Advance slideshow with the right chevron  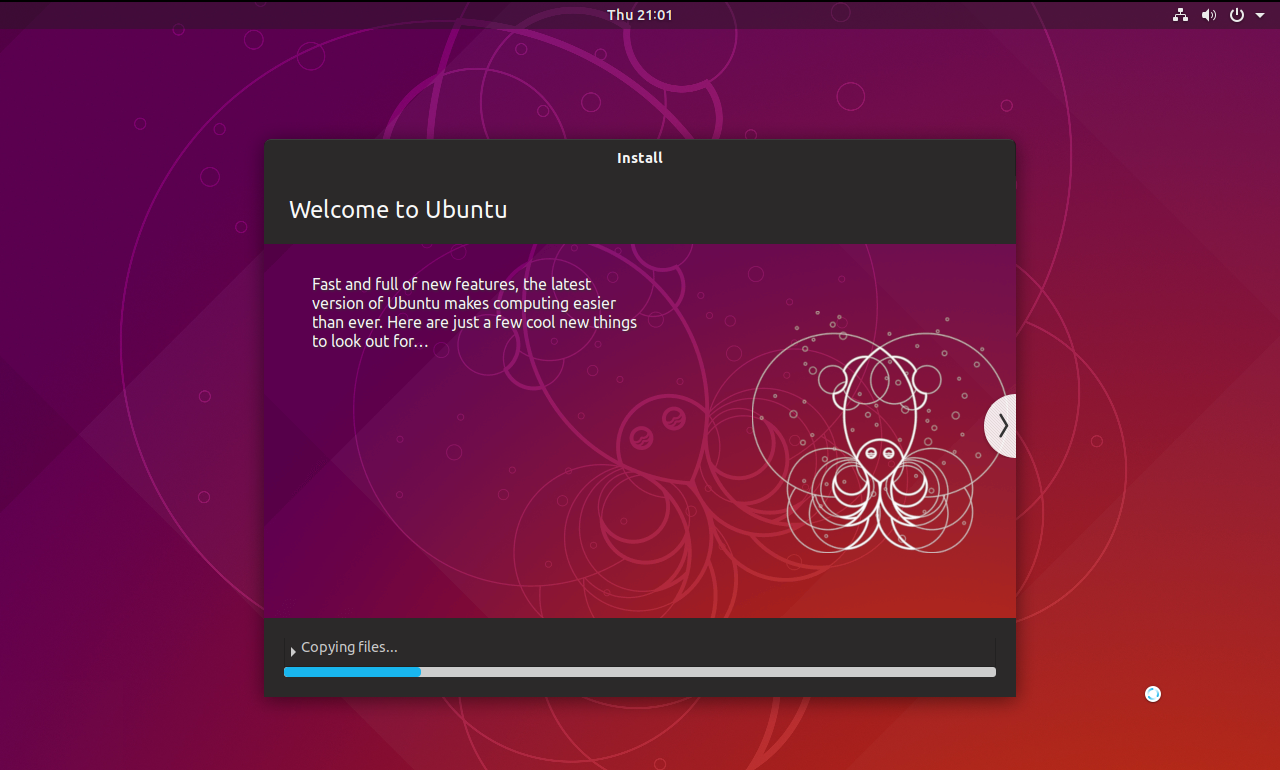[1002, 426]
